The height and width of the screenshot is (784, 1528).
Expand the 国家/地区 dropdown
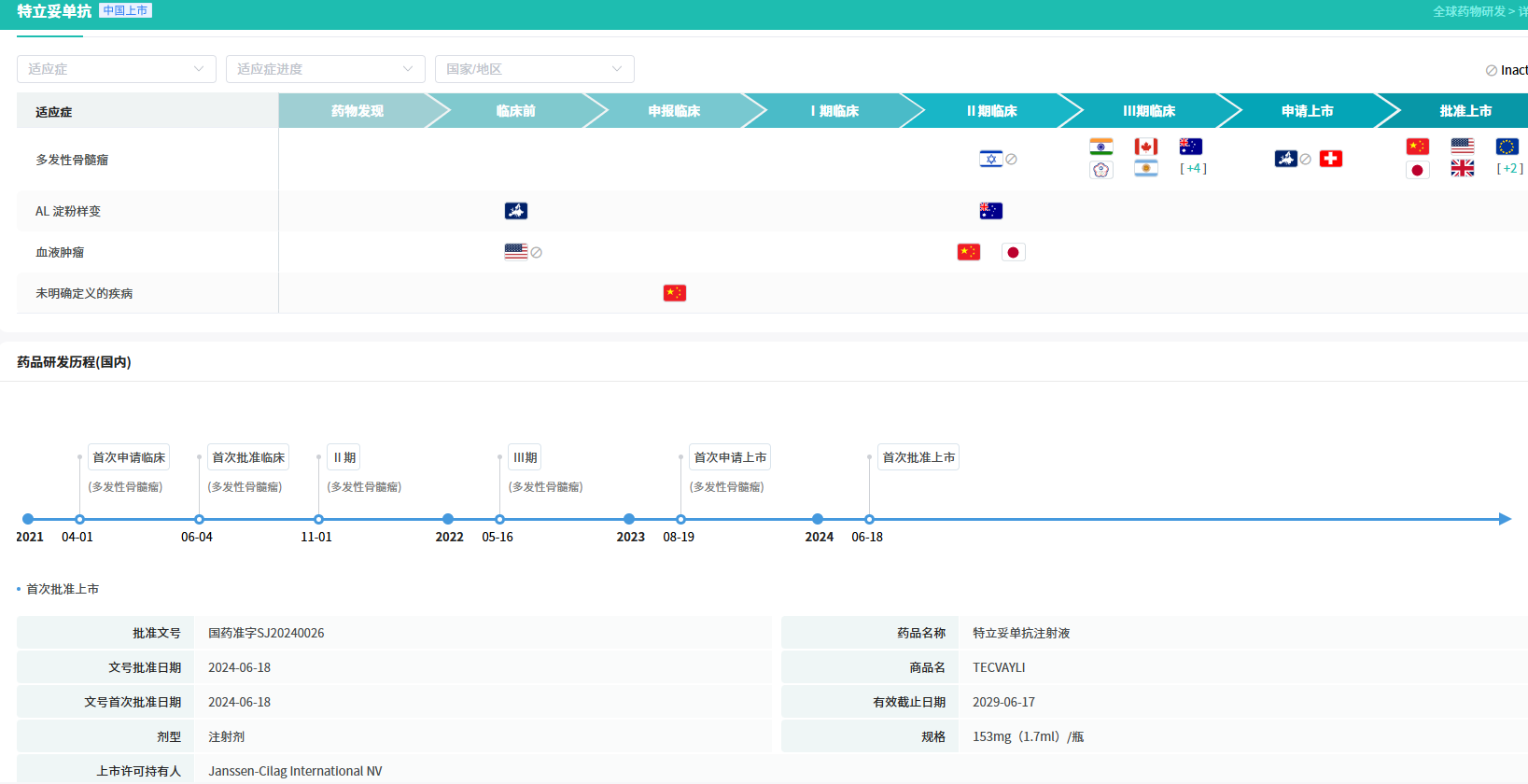534,69
